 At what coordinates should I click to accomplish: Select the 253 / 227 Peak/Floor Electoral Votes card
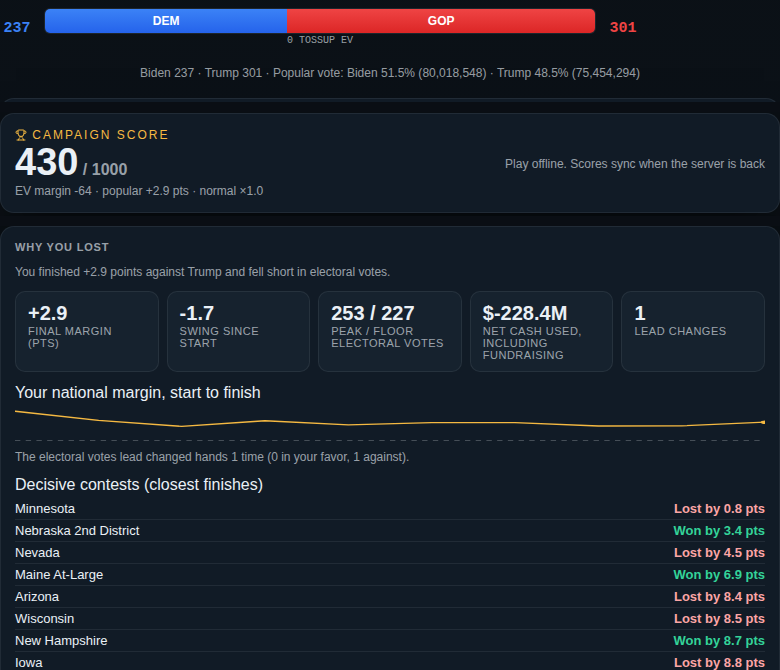click(x=390, y=331)
